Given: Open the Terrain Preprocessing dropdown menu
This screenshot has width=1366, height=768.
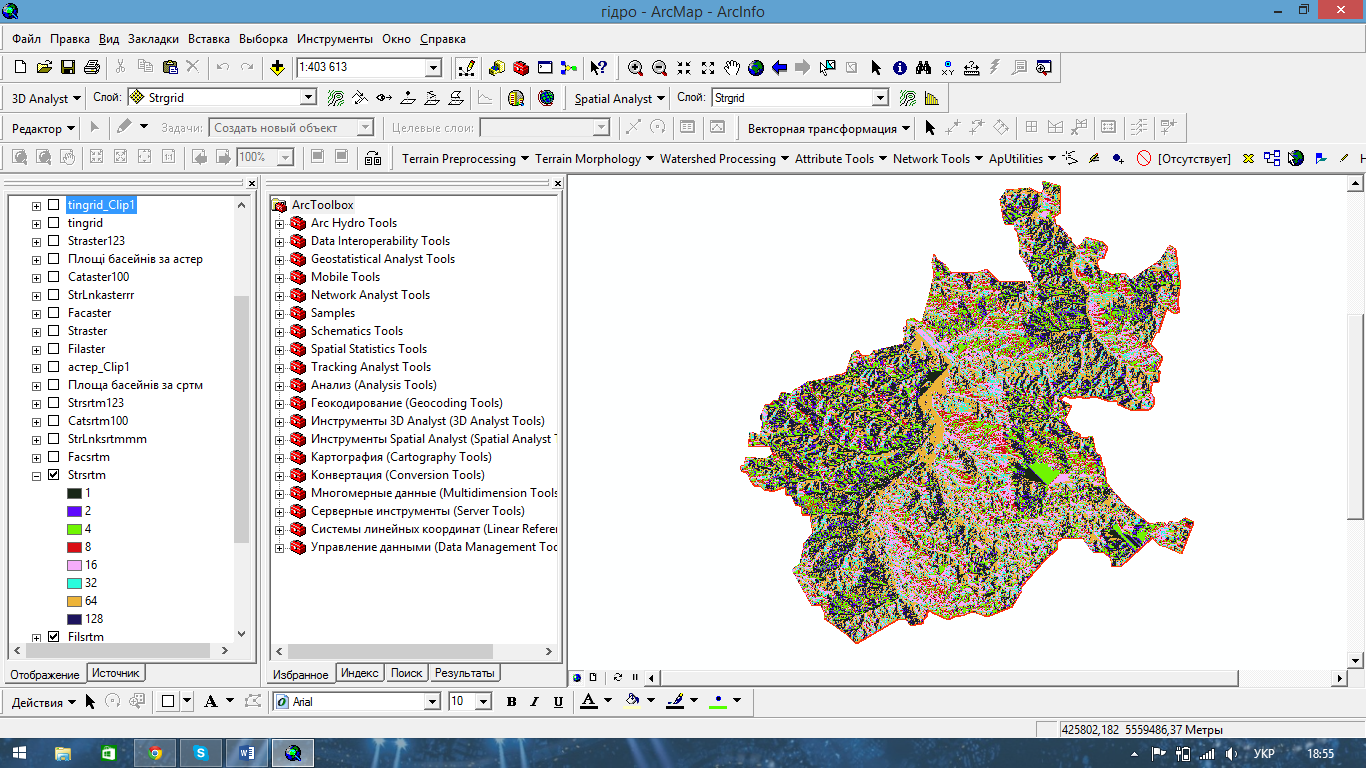Looking at the screenshot, I should tap(459, 158).
